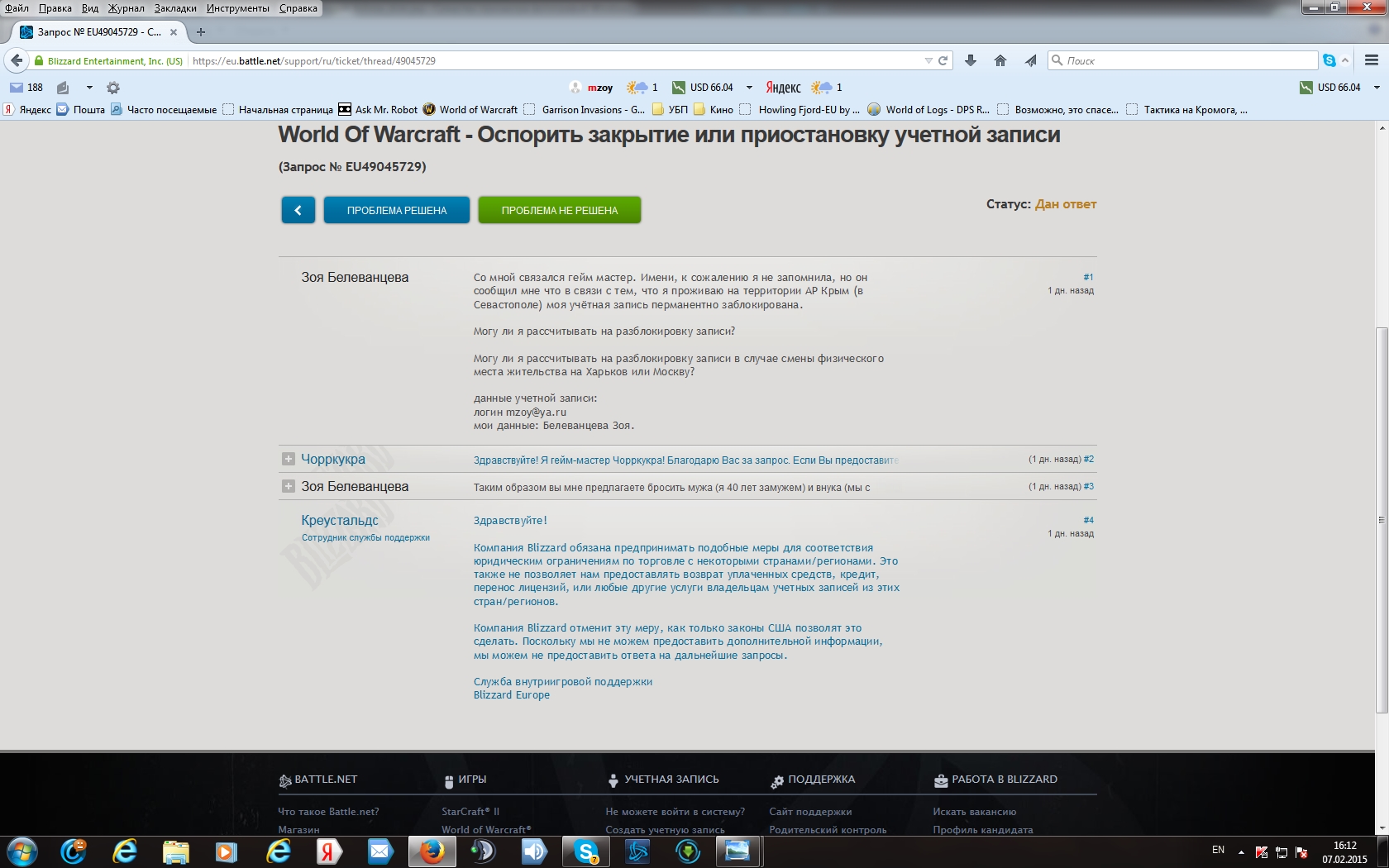Viewport: 1389px width, 868px height.
Task: Click the StarCraft II footer link
Action: [470, 812]
